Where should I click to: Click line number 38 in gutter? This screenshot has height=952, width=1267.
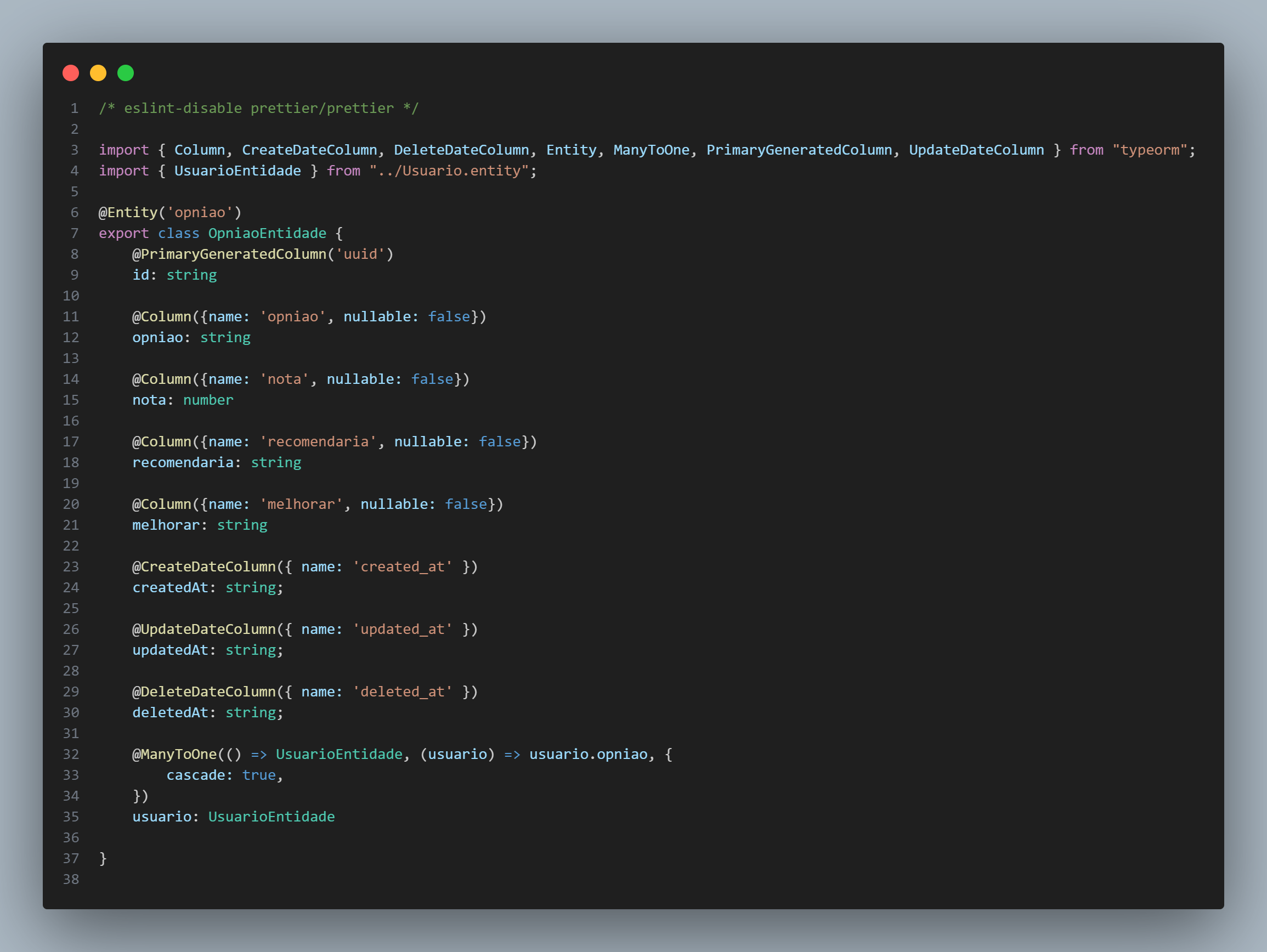(x=71, y=879)
